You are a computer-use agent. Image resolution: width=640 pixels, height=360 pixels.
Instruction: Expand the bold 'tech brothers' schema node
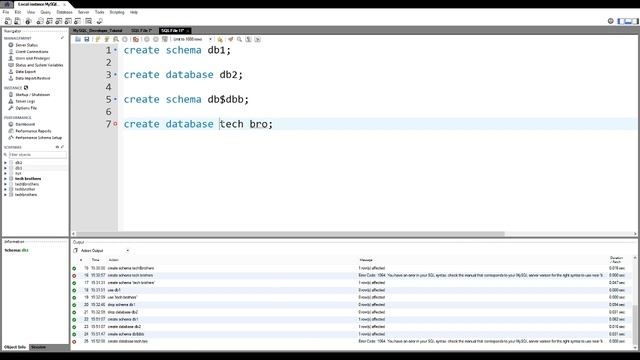(5, 179)
